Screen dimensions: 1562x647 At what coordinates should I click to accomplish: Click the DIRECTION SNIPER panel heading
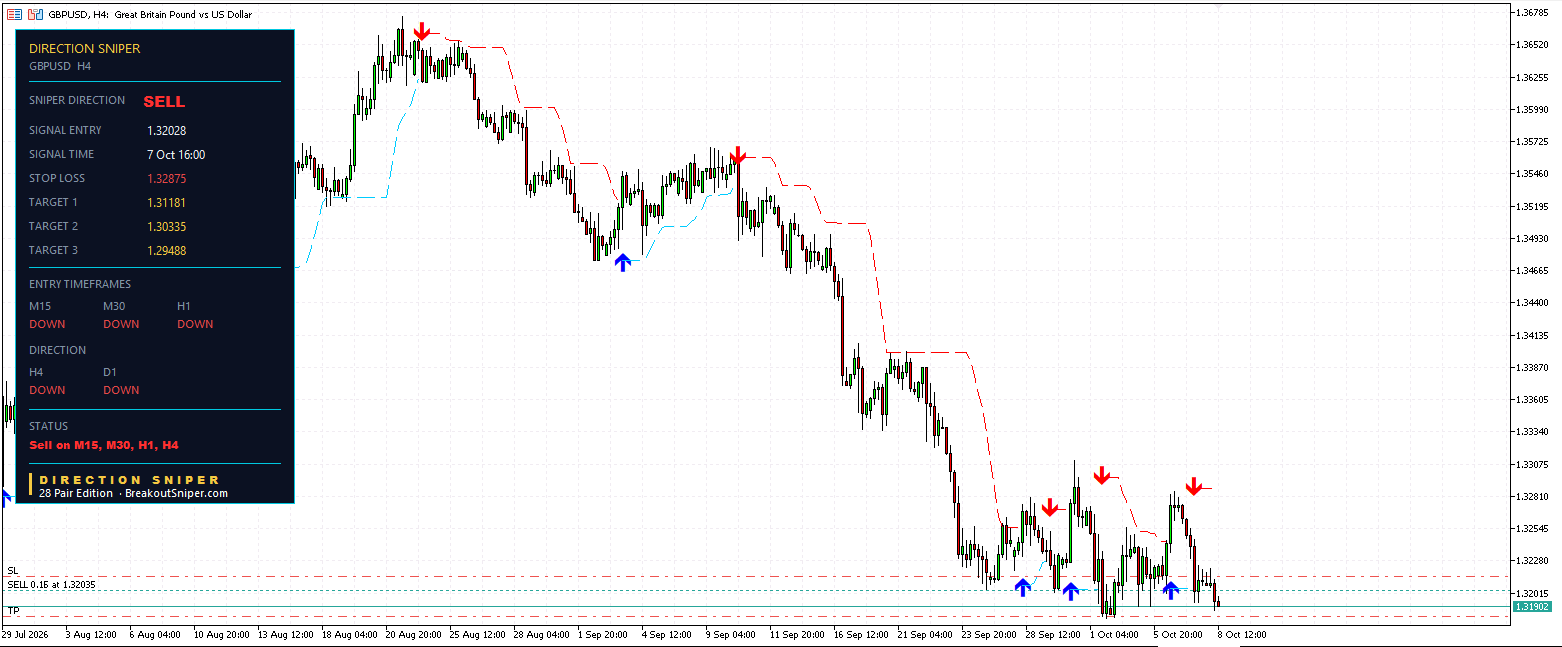coord(85,48)
